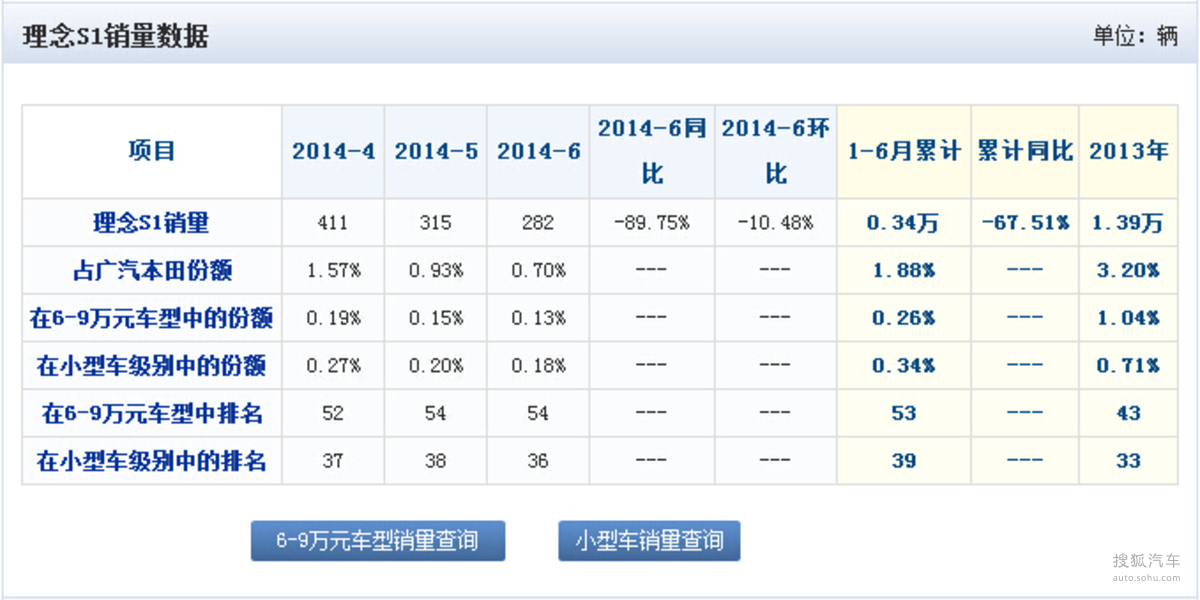Viewport: 1200px width, 600px height.
Task: Select the 1-6月累计 column header
Action: click(904, 152)
